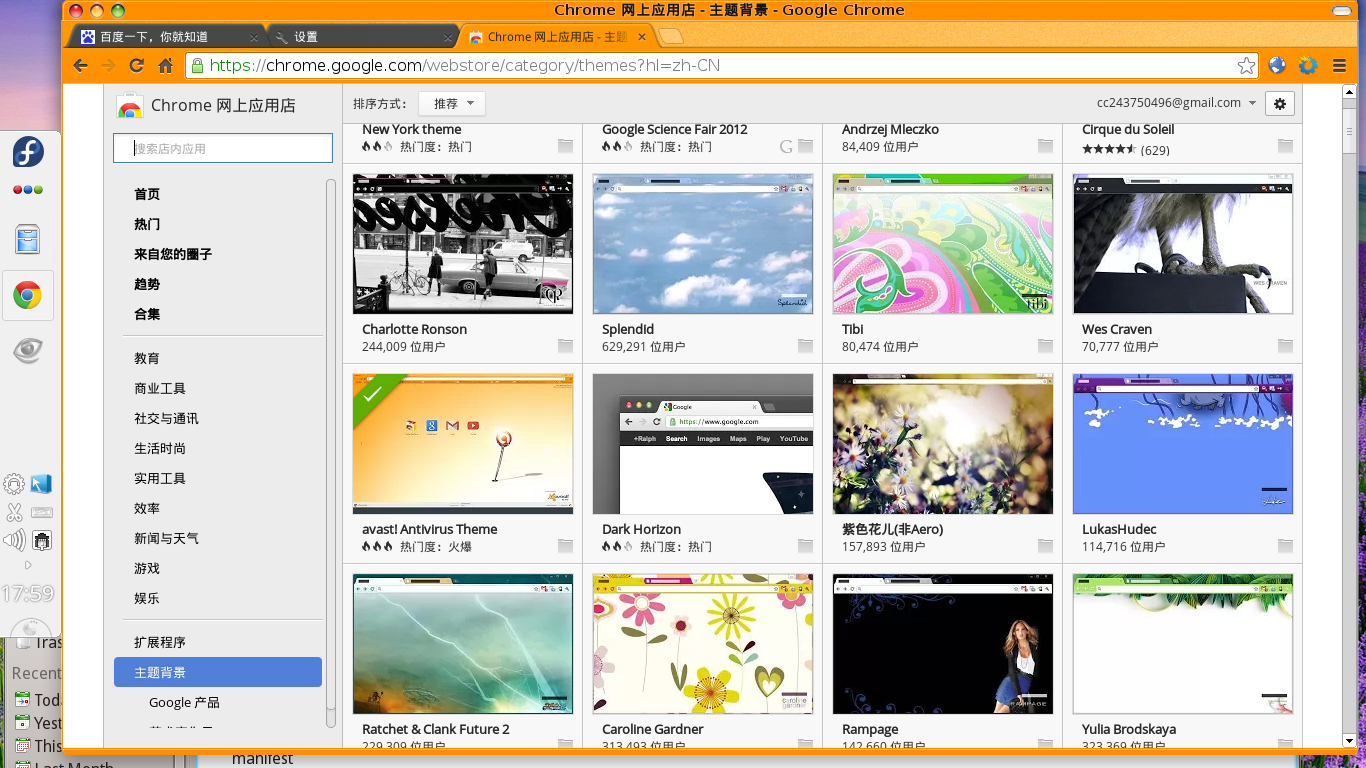Click the flag icon on Splendid card

(x=805, y=346)
